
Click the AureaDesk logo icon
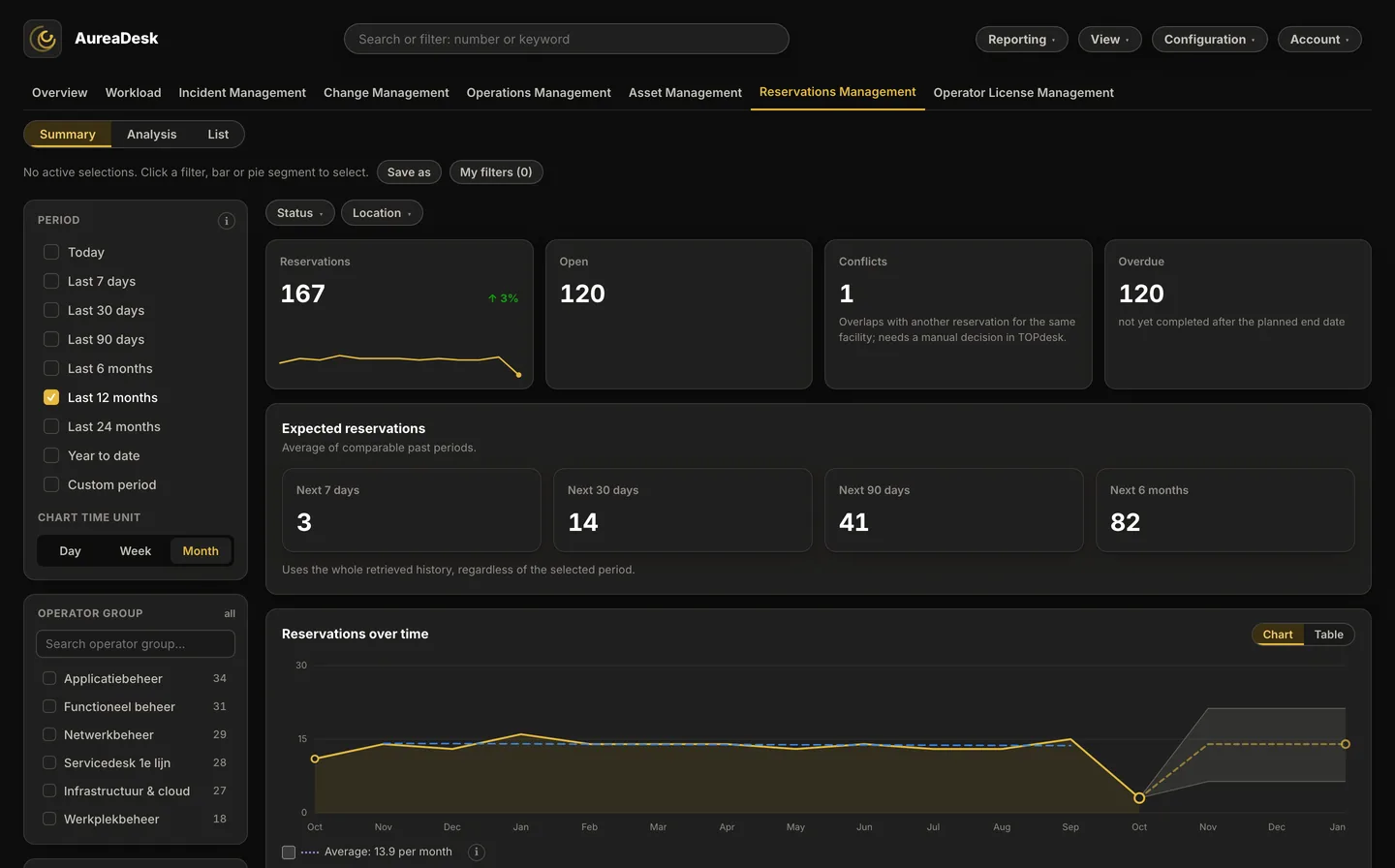pyautogui.click(x=43, y=39)
